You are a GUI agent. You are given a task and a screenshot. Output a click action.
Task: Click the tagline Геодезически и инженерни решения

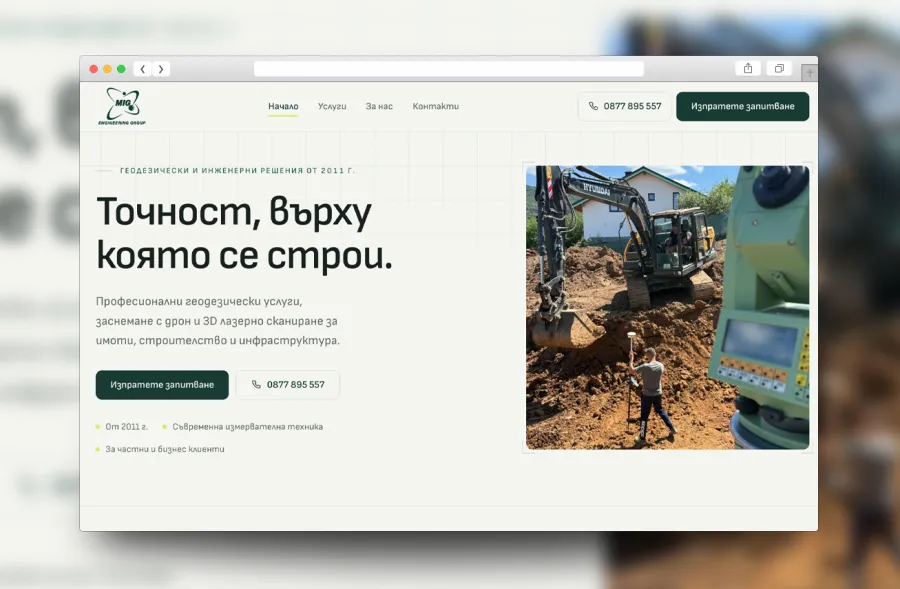(x=237, y=170)
